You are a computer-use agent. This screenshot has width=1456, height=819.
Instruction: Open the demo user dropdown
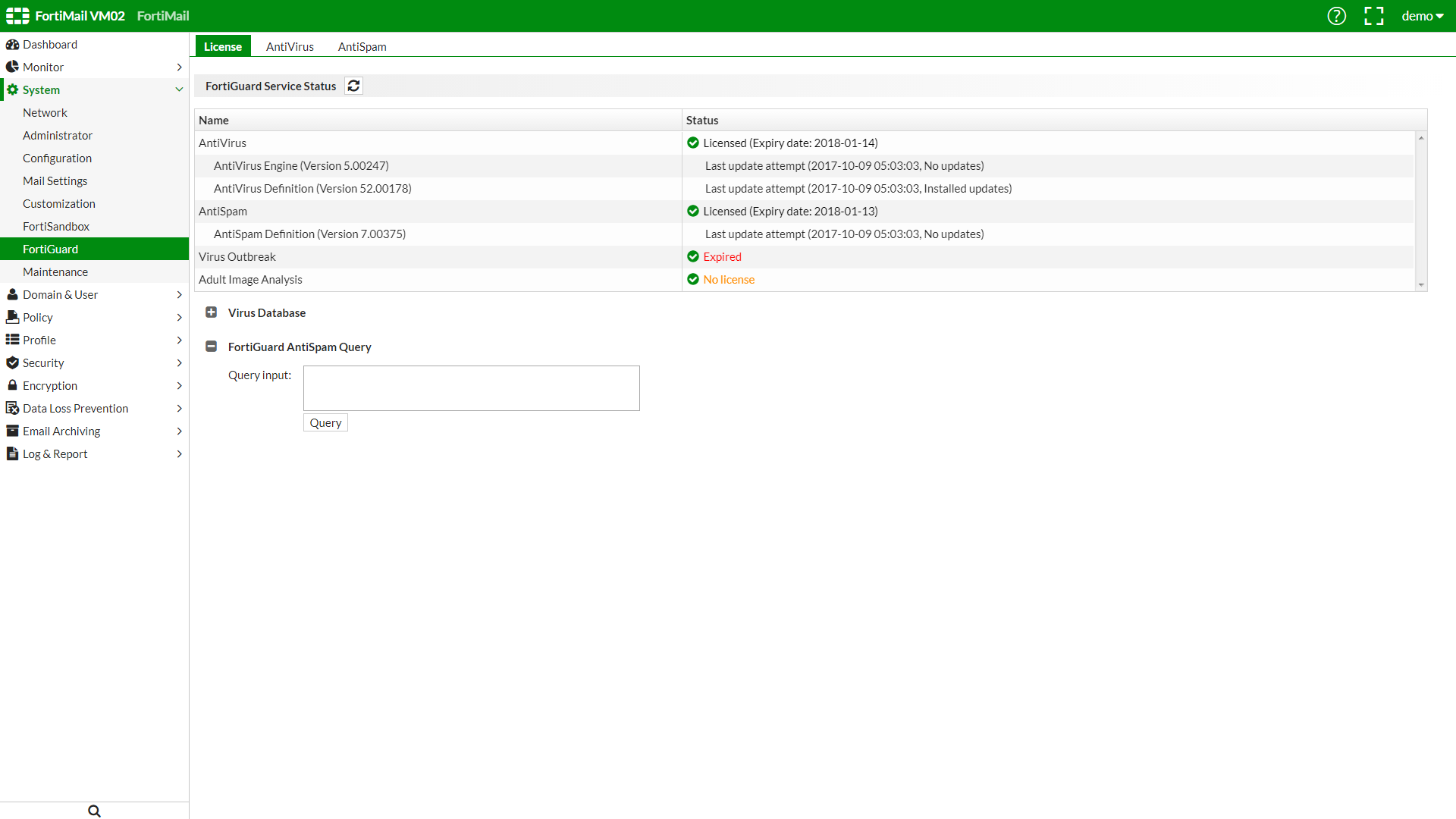click(x=1422, y=16)
